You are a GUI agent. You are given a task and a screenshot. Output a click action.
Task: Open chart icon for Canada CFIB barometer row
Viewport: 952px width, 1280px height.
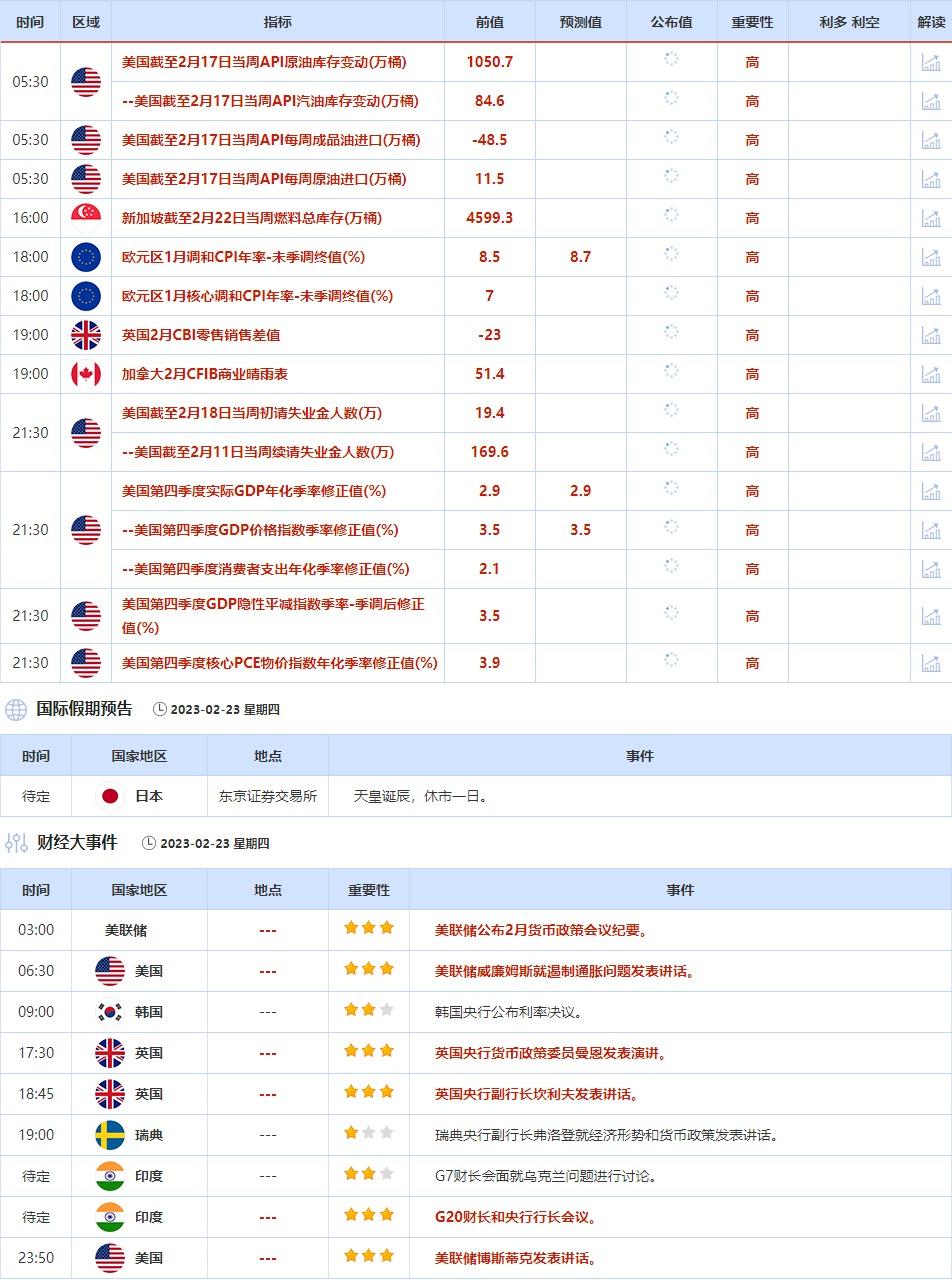pos(931,374)
